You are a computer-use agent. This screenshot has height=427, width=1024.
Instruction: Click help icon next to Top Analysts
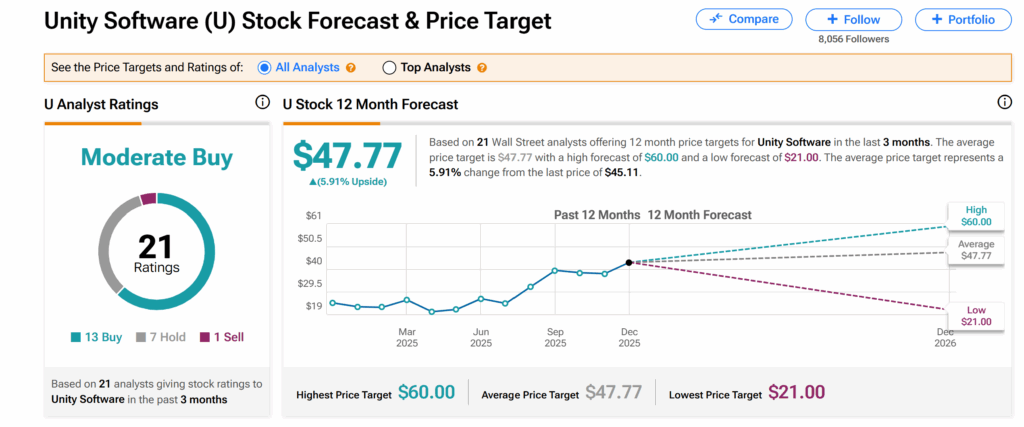pyautogui.click(x=482, y=68)
